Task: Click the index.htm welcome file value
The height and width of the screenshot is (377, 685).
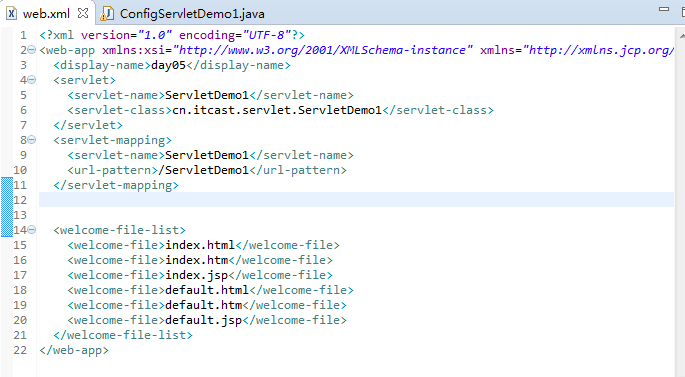Action: pyautogui.click(x=196, y=260)
